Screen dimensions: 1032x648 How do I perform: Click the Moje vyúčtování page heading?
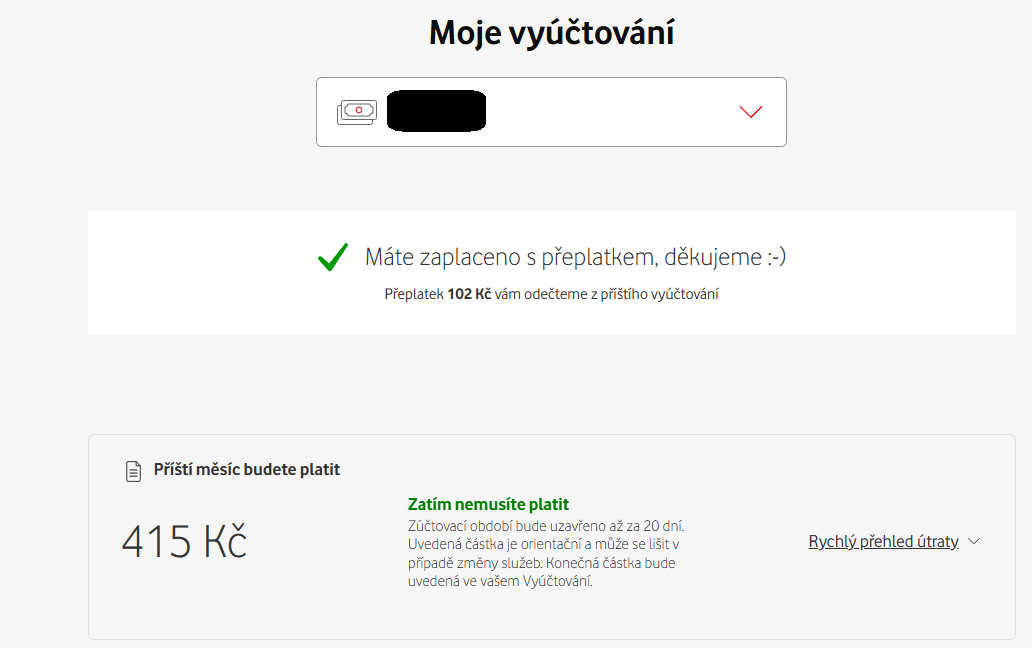click(552, 32)
